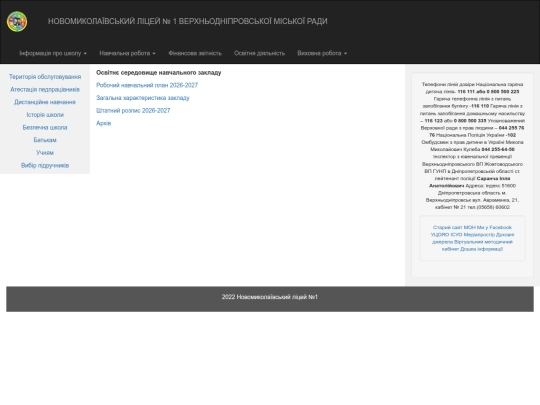This screenshot has height=405, width=540.
Task: Open the ІСУО link
Action: [456, 235]
